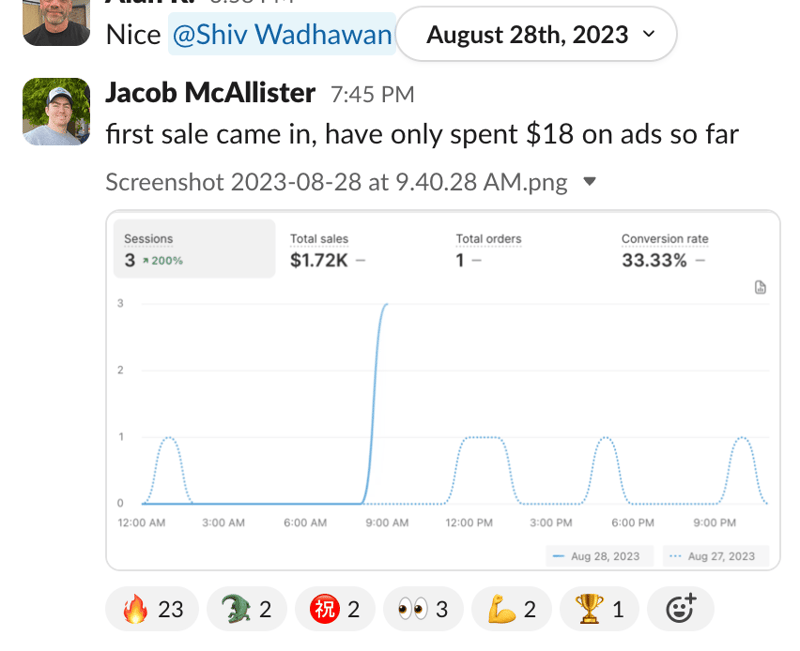The image size is (800, 651).
Task: Open Jacob McAllister's profile name
Action: [x=210, y=93]
